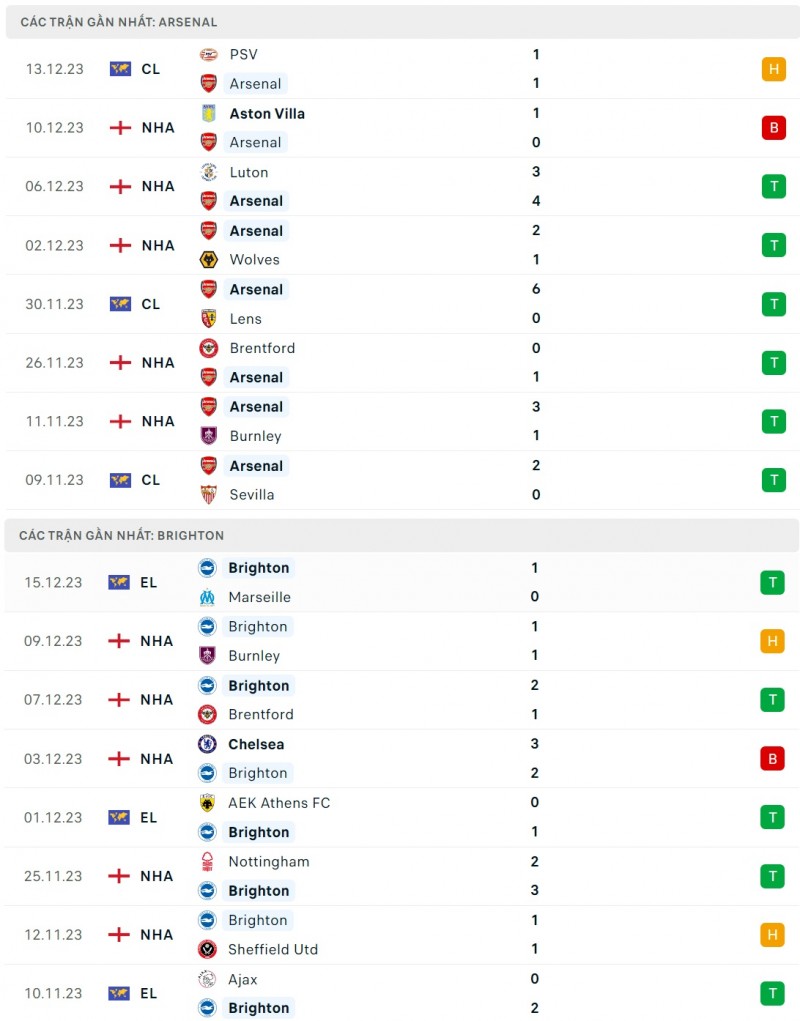Open the Marseille team name link
800x1021 pixels.
coord(259,597)
